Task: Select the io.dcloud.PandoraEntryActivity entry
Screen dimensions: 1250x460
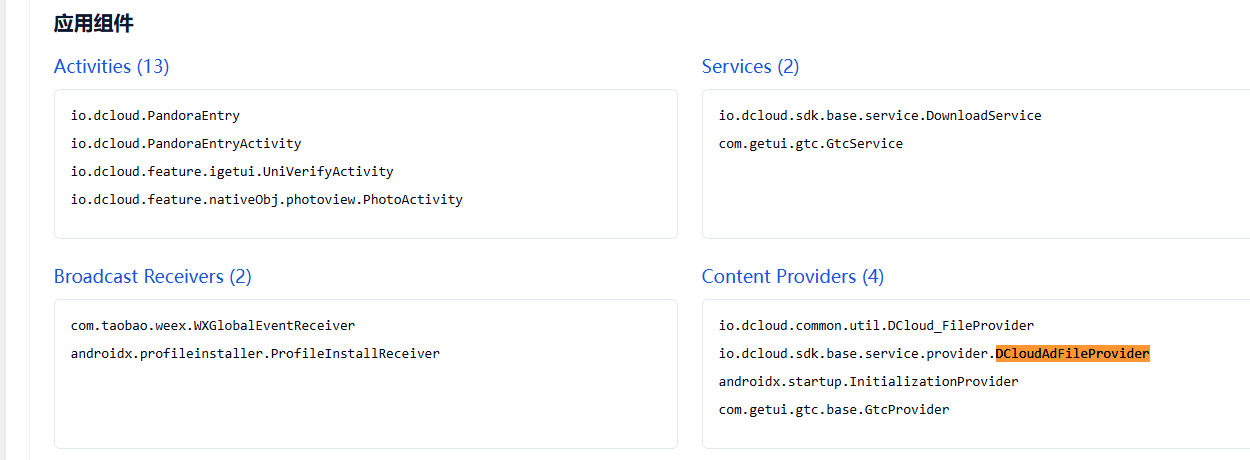Action: point(185,144)
